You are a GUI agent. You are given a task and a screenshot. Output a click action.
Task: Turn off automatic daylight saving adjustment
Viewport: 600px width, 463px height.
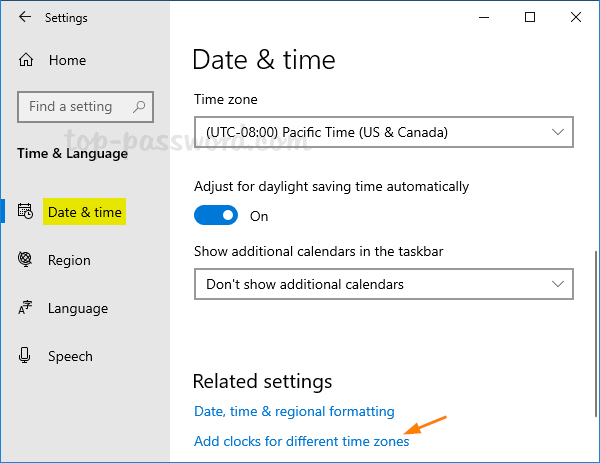click(x=216, y=216)
